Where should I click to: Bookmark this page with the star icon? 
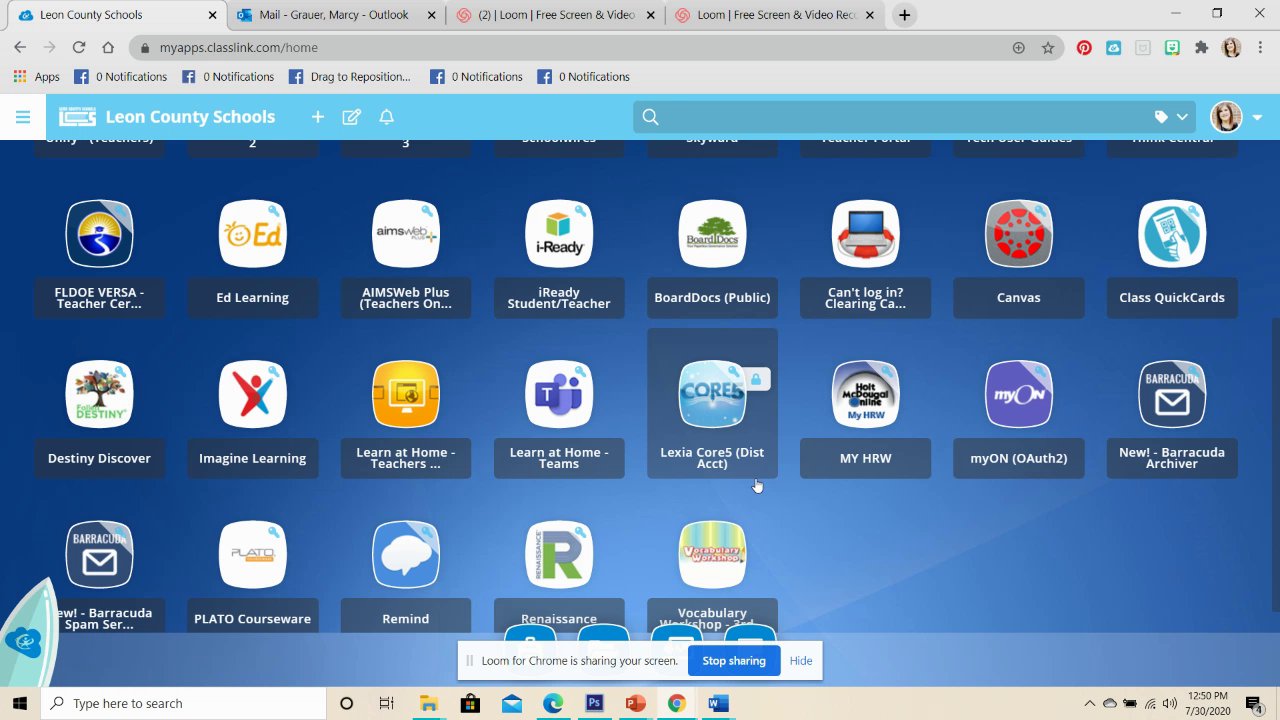[1047, 47]
